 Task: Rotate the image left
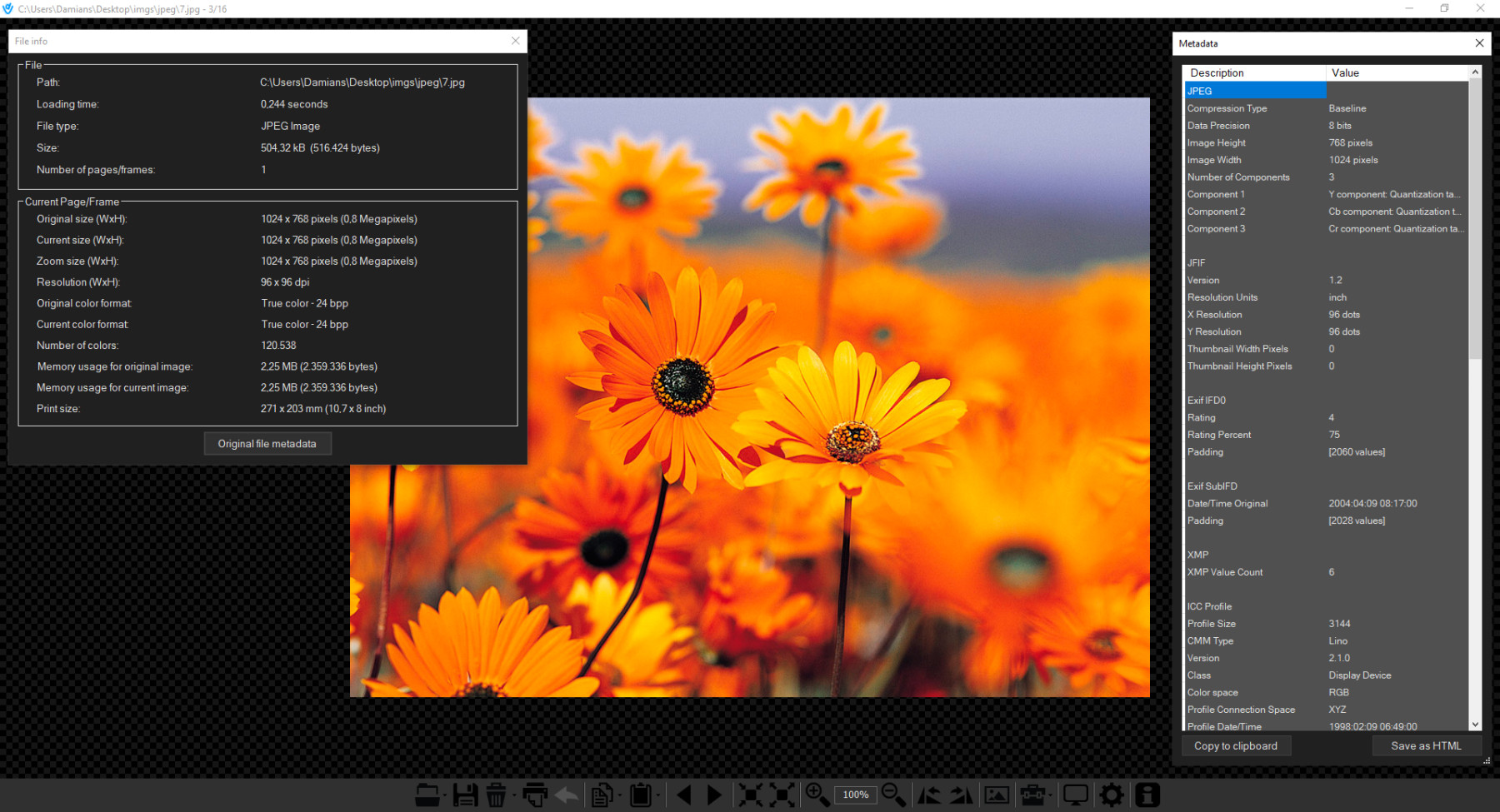928,795
